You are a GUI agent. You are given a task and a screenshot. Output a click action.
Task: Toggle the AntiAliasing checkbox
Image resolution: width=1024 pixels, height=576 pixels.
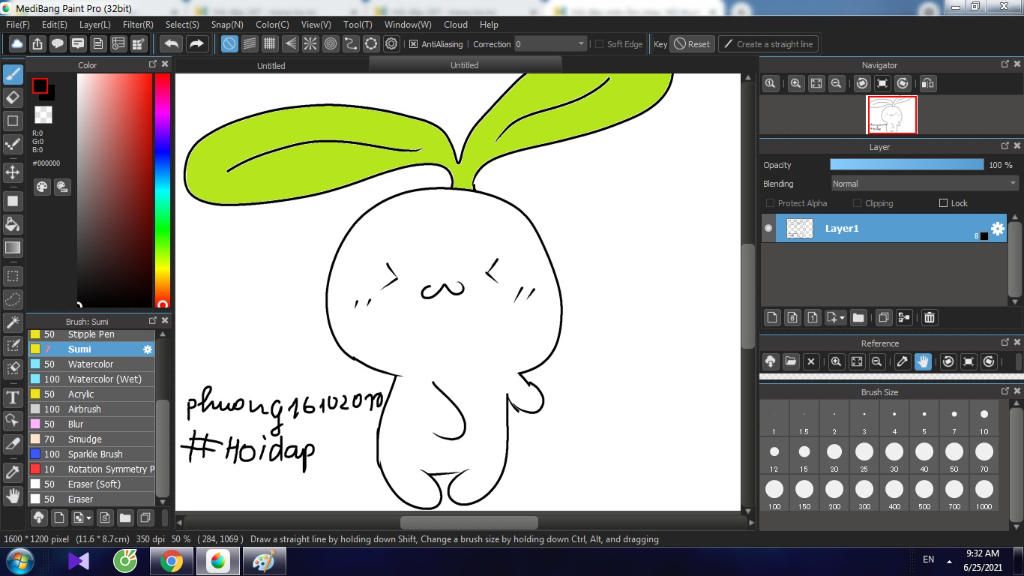pyautogui.click(x=413, y=44)
